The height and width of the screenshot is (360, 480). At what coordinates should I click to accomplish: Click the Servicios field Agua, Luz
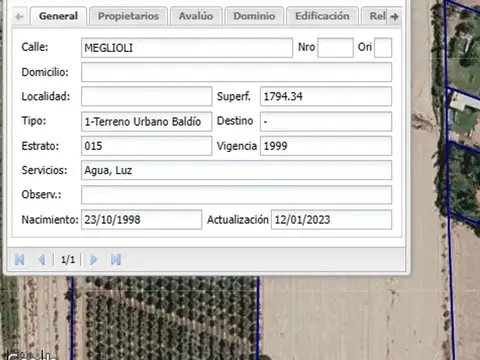(236, 170)
